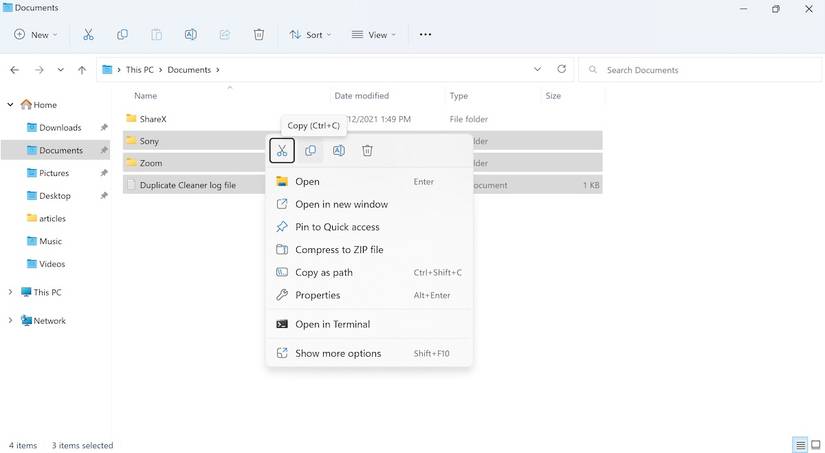This screenshot has height=453, width=825.
Task: Click the Cut icon in the context menu
Action: (x=282, y=151)
